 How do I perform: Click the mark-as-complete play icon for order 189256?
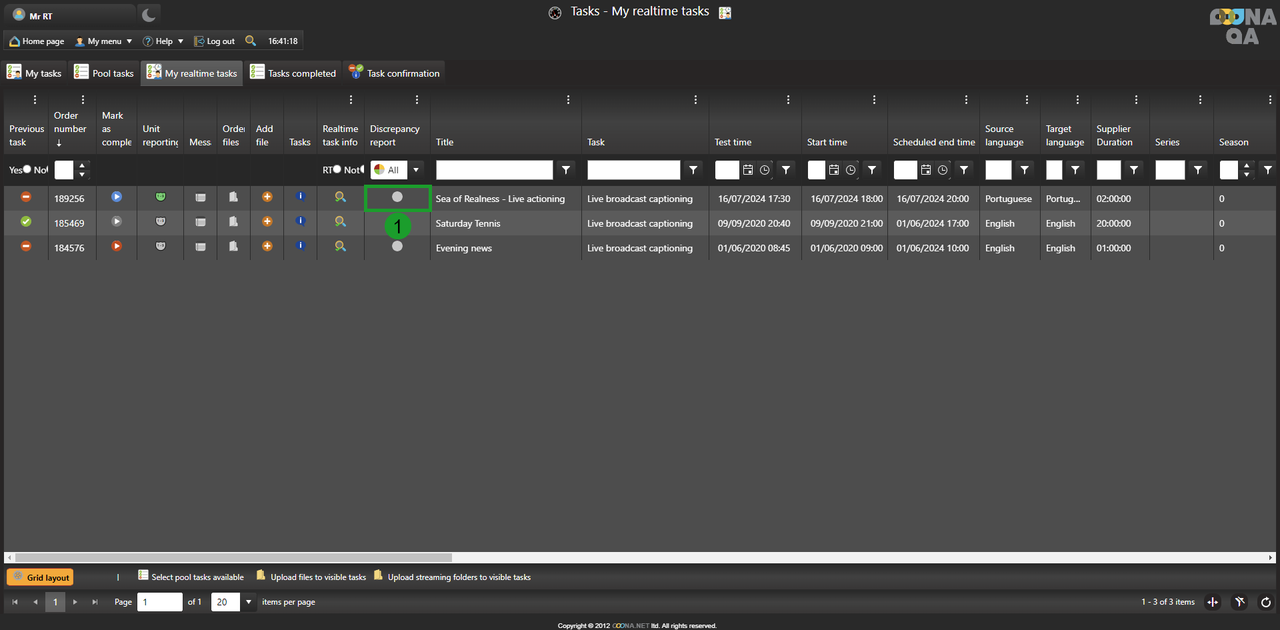[117, 198]
